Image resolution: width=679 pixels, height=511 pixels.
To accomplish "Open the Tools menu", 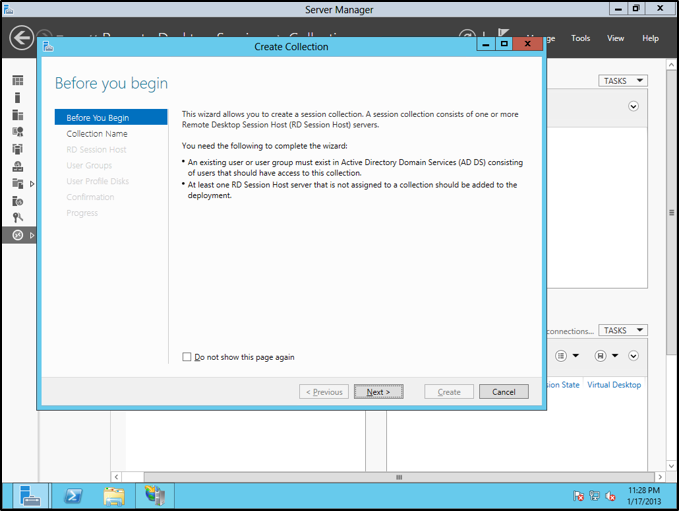I will point(580,38).
